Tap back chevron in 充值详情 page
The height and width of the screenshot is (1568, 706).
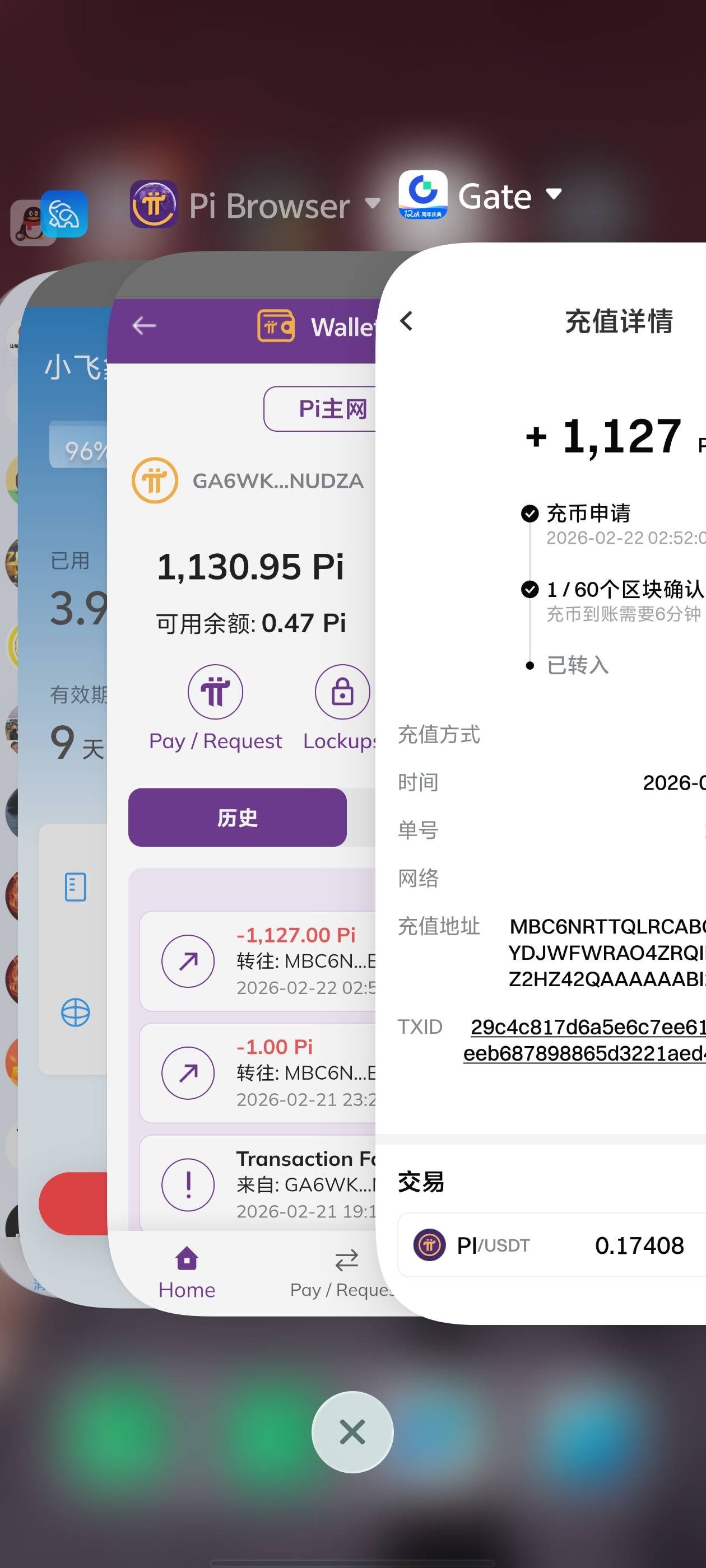(x=406, y=321)
